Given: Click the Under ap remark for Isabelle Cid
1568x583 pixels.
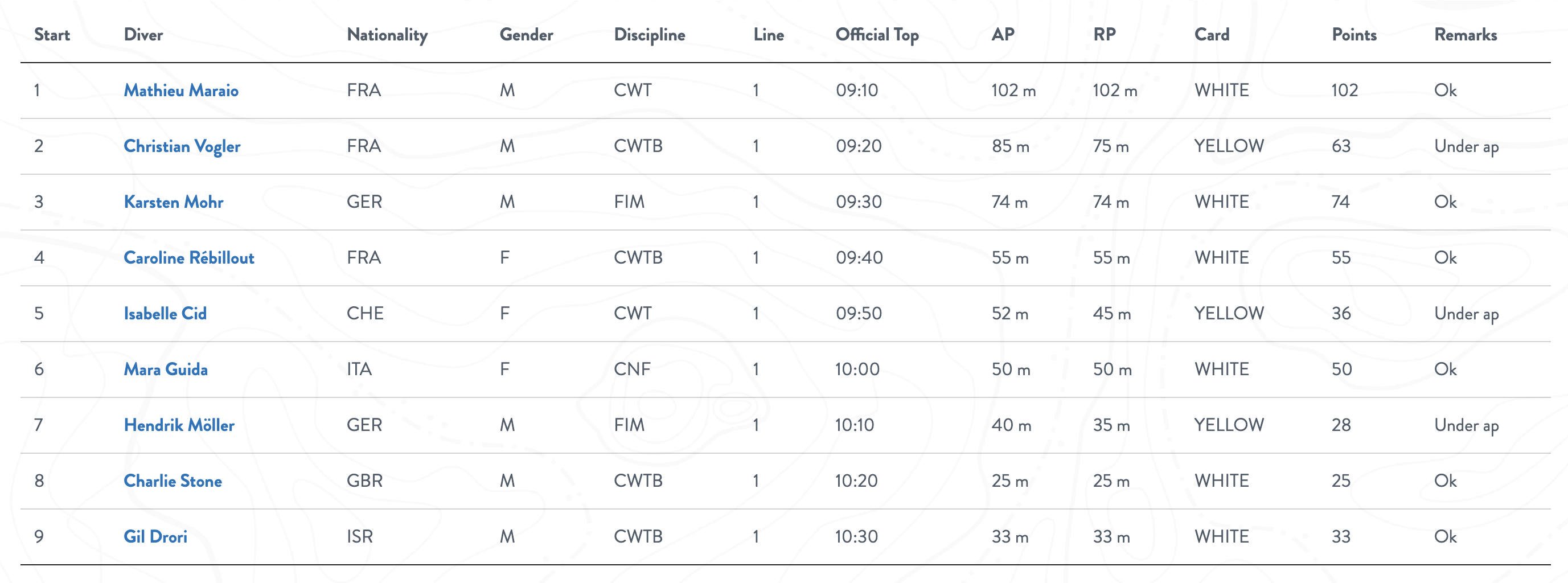Looking at the screenshot, I should coord(1466,313).
